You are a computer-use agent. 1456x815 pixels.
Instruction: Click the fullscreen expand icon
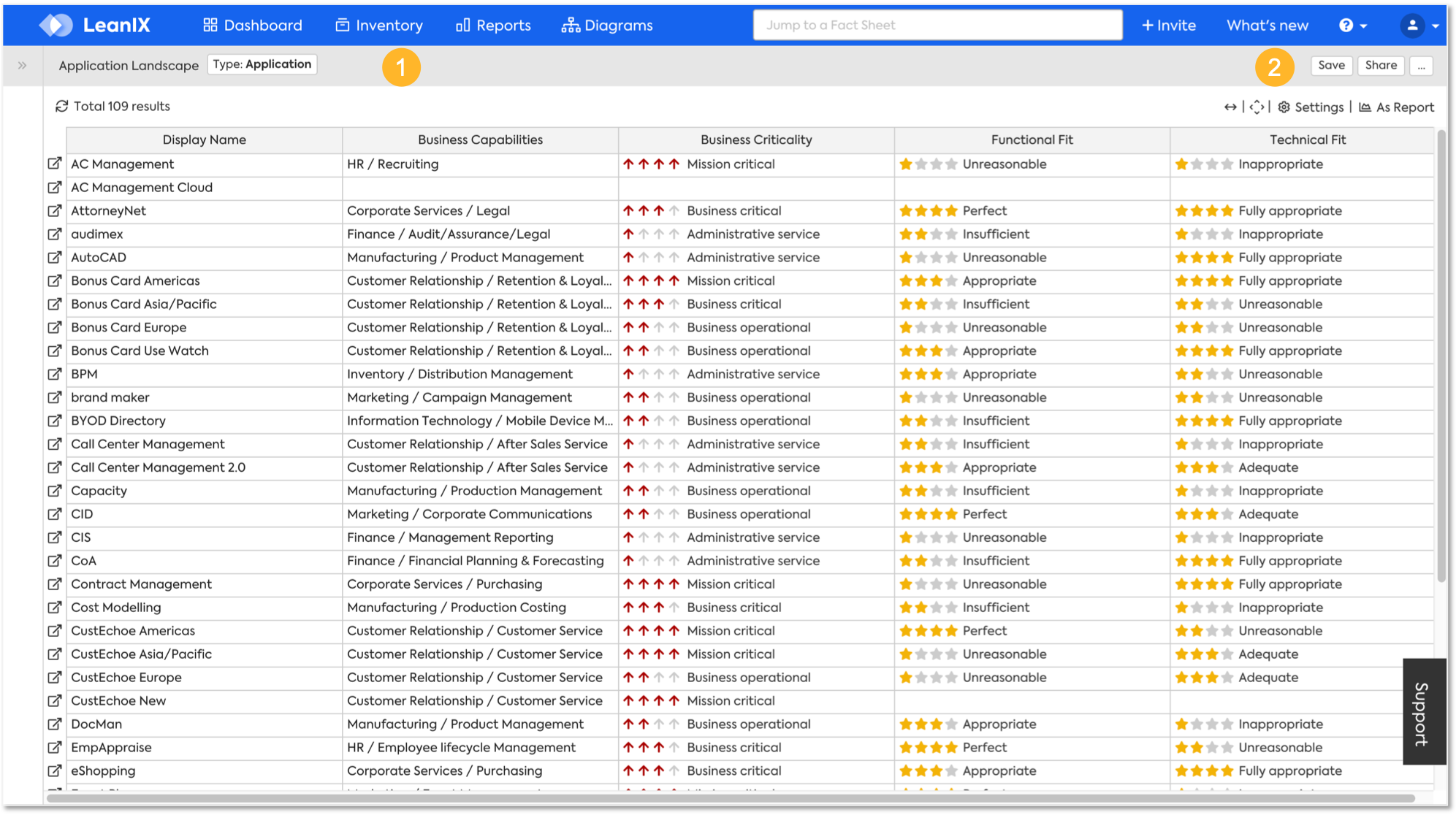click(x=1257, y=107)
